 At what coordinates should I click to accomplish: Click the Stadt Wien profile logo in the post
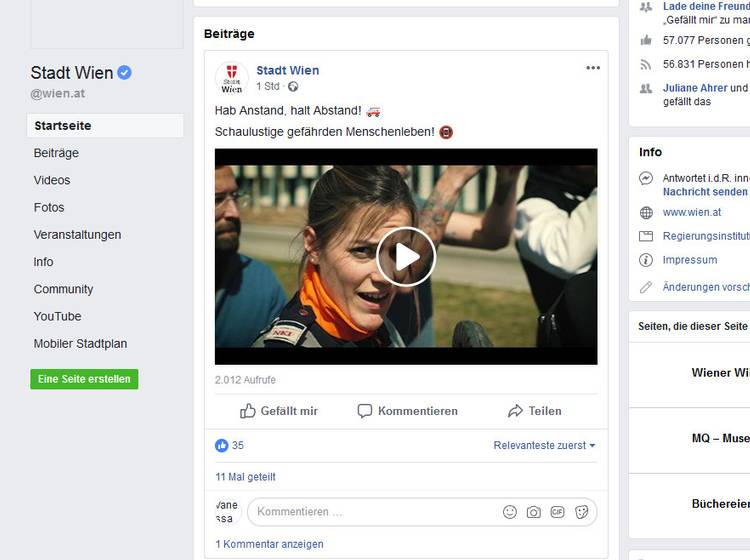tap(232, 78)
